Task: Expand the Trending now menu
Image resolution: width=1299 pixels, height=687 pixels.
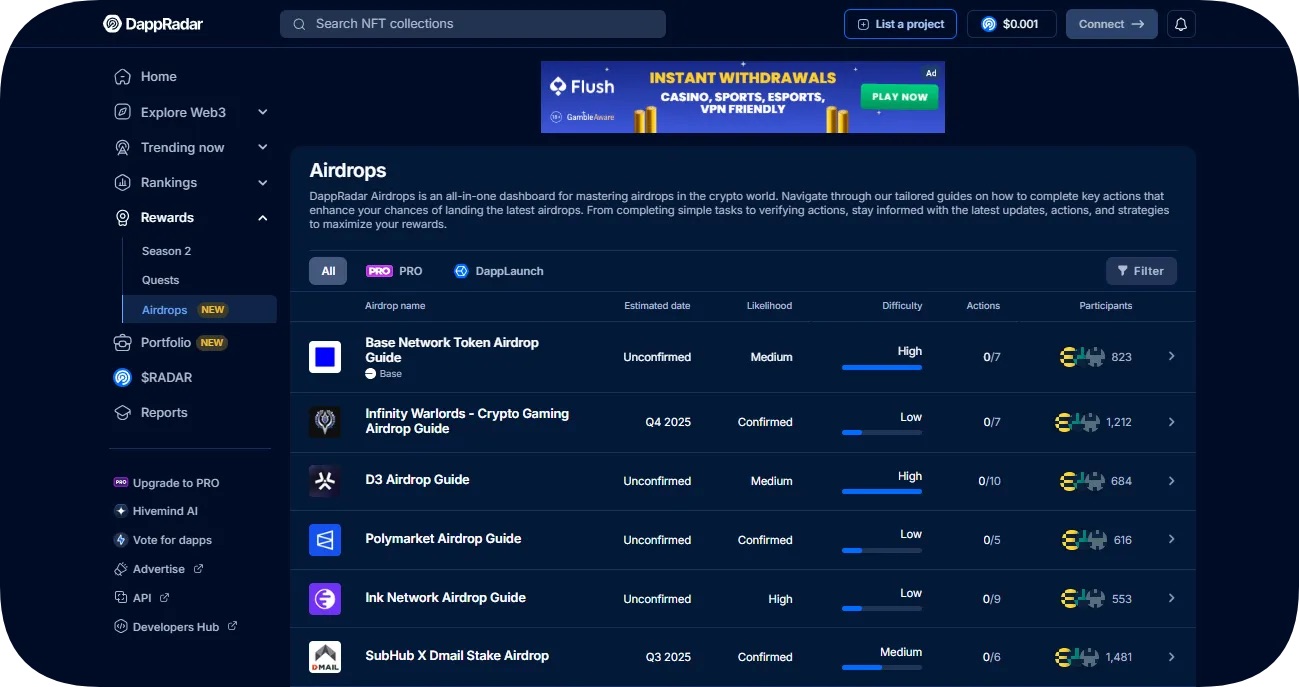Action: click(262, 147)
